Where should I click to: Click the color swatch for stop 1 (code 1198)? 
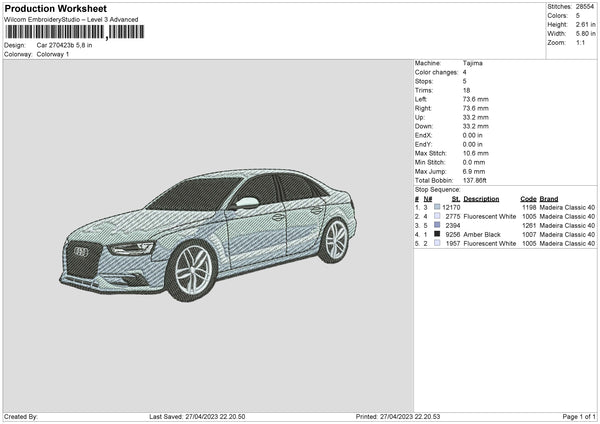coord(437,207)
